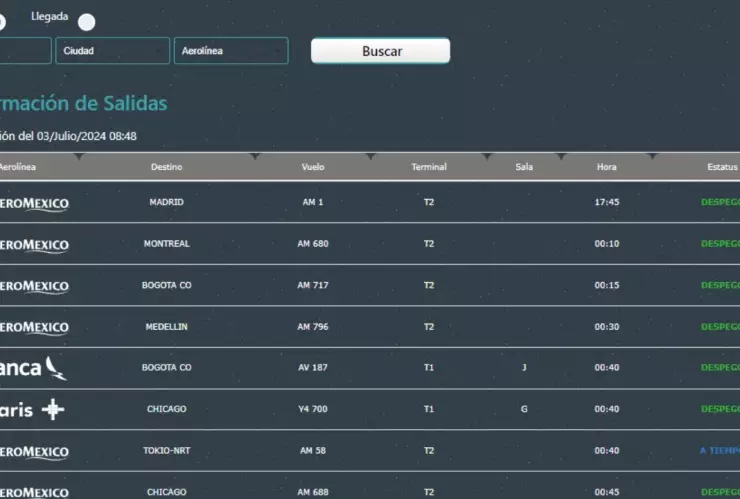Expand the Vuelo column sort triangle
740x499 pixels.
point(371,156)
